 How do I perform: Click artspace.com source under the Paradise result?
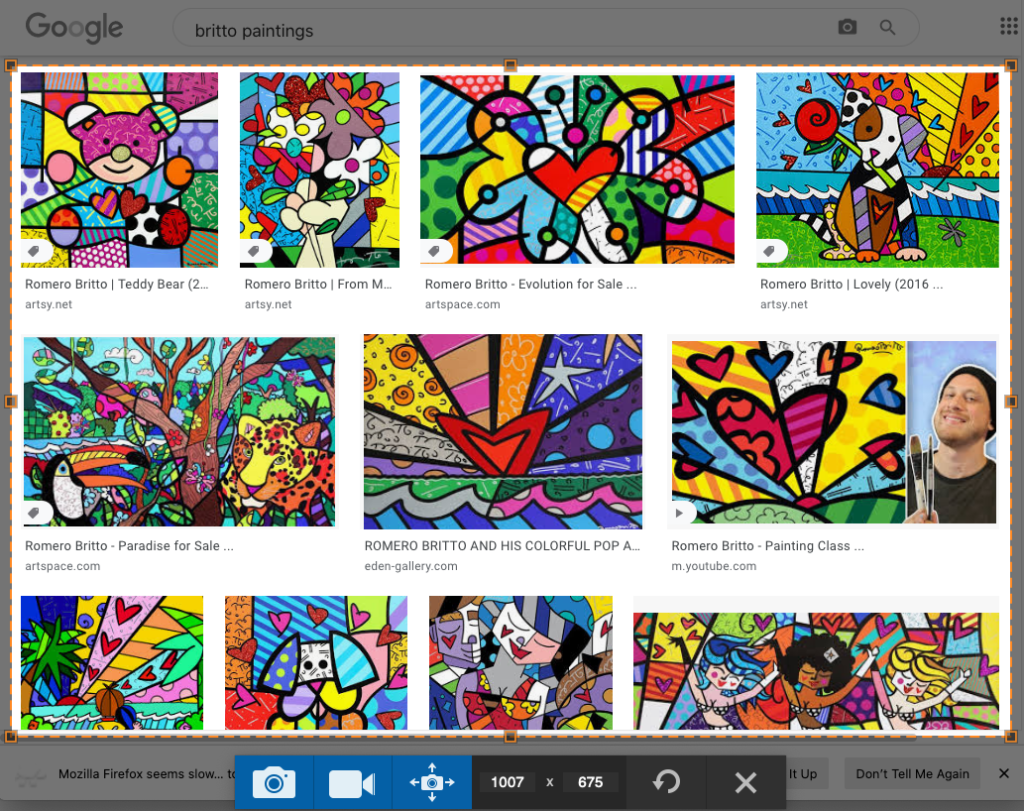coord(63,566)
